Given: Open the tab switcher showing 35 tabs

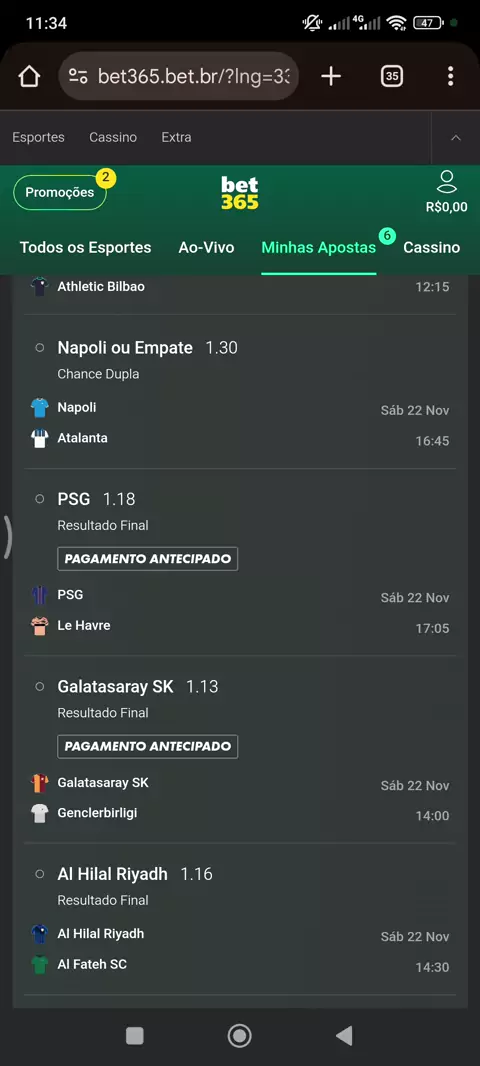Looking at the screenshot, I should pyautogui.click(x=392, y=76).
